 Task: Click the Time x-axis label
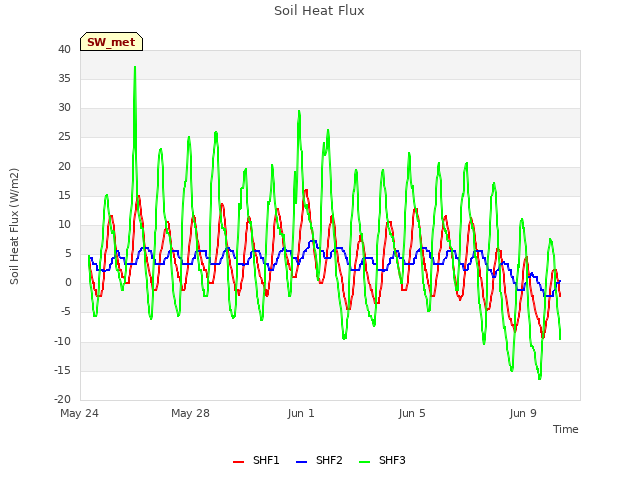565,429
